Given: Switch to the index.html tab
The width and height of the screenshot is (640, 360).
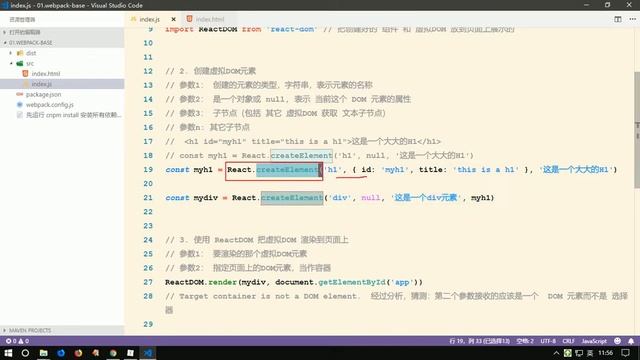Looking at the screenshot, I should (x=210, y=19).
